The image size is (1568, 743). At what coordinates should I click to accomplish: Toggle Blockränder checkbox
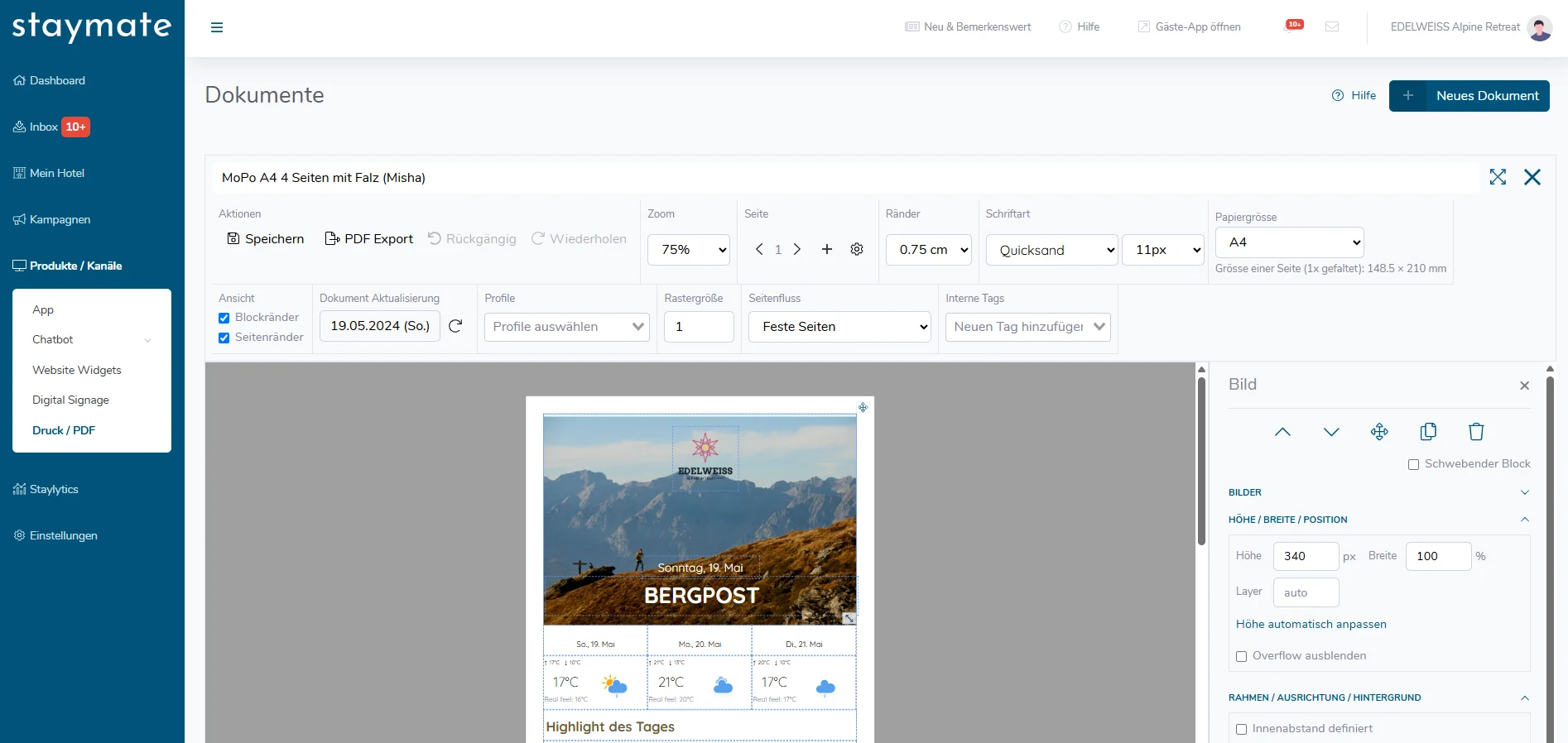click(x=224, y=318)
